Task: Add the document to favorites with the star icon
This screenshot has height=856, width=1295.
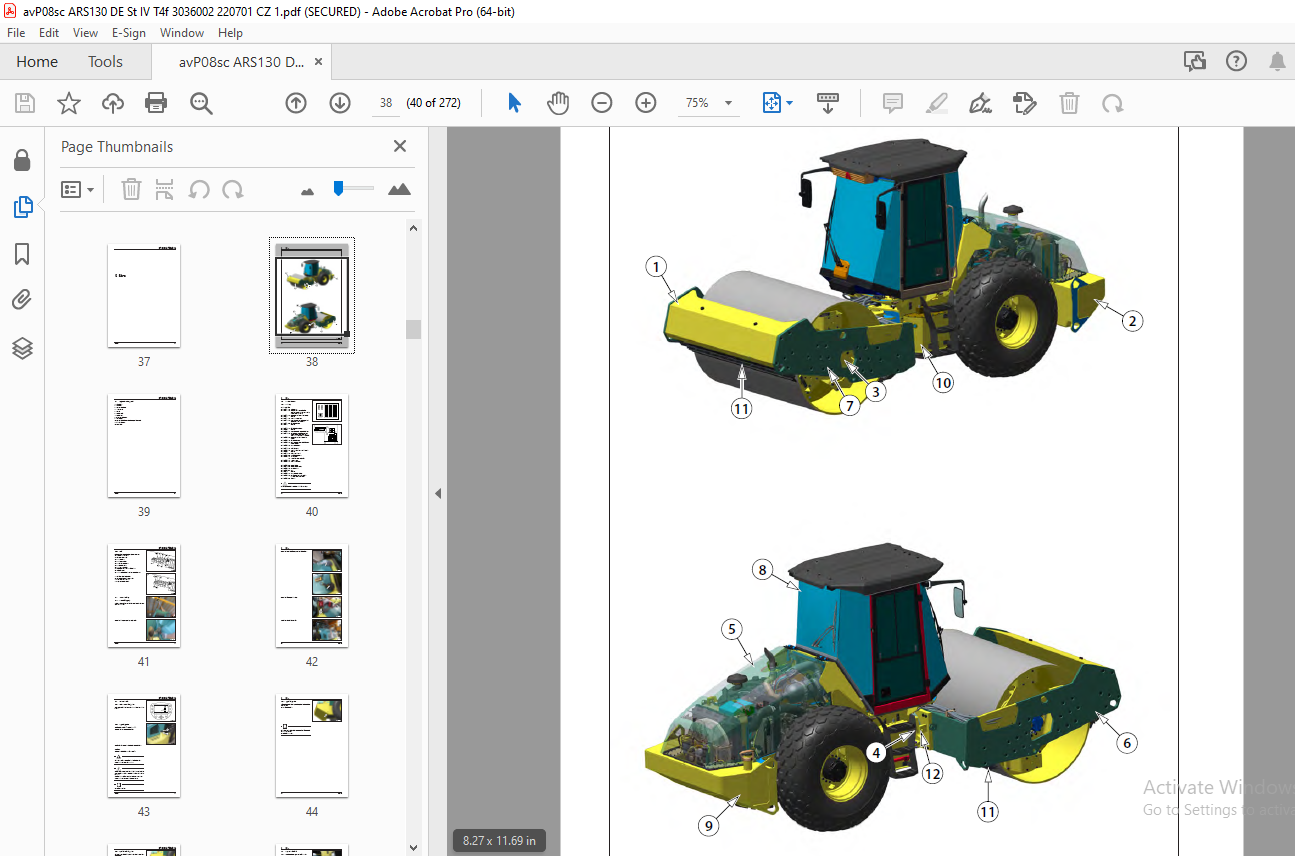Action: coord(69,103)
